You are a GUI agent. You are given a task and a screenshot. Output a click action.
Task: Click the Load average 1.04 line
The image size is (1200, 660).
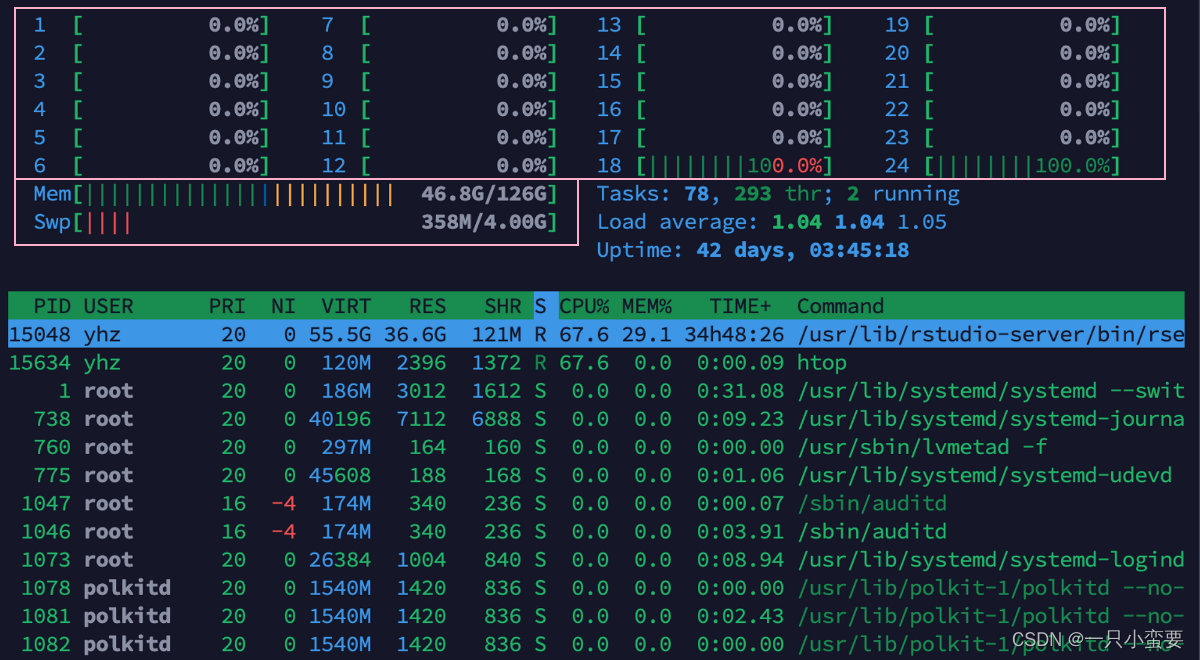772,222
